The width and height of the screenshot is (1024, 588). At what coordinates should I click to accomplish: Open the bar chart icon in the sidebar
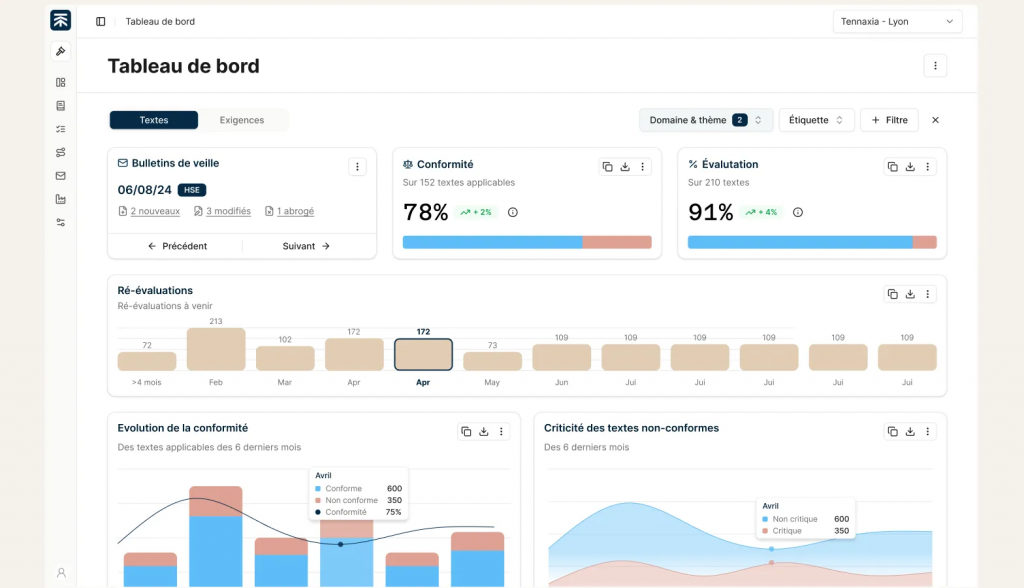pos(60,199)
